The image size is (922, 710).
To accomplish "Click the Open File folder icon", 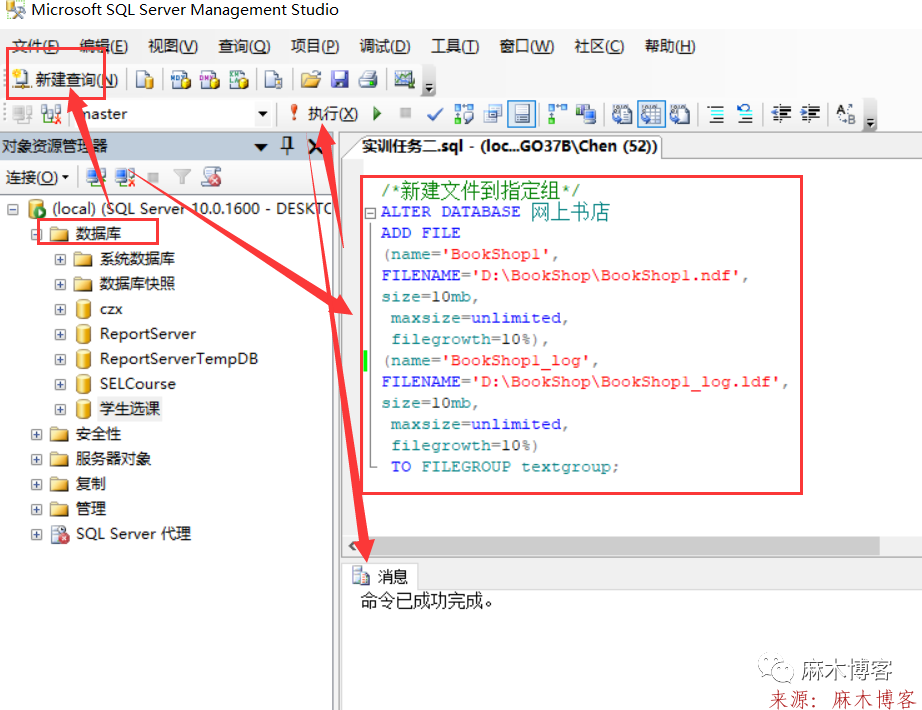I will pyautogui.click(x=310, y=79).
